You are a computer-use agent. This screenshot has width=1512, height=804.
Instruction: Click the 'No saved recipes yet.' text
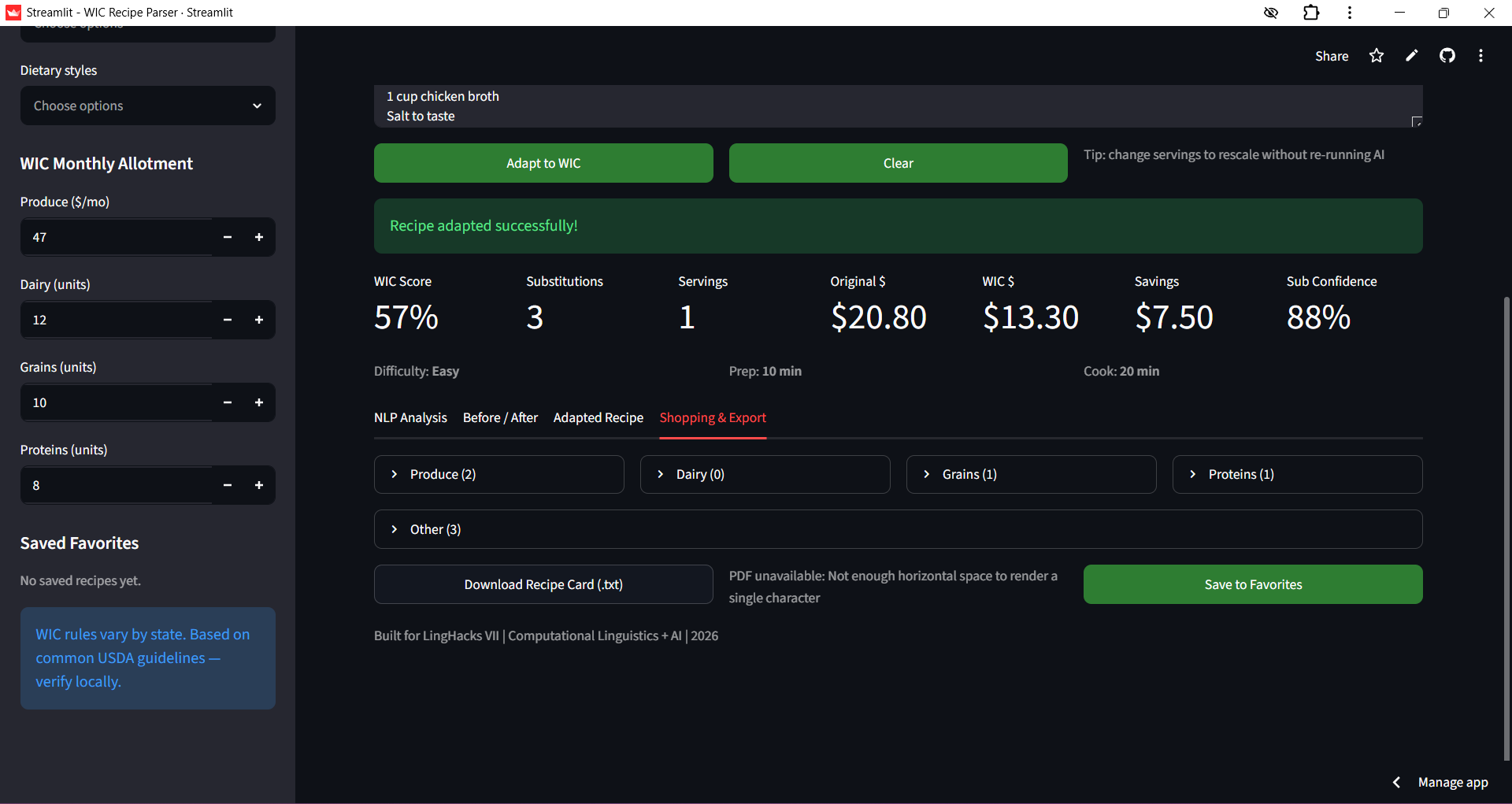tap(80, 581)
